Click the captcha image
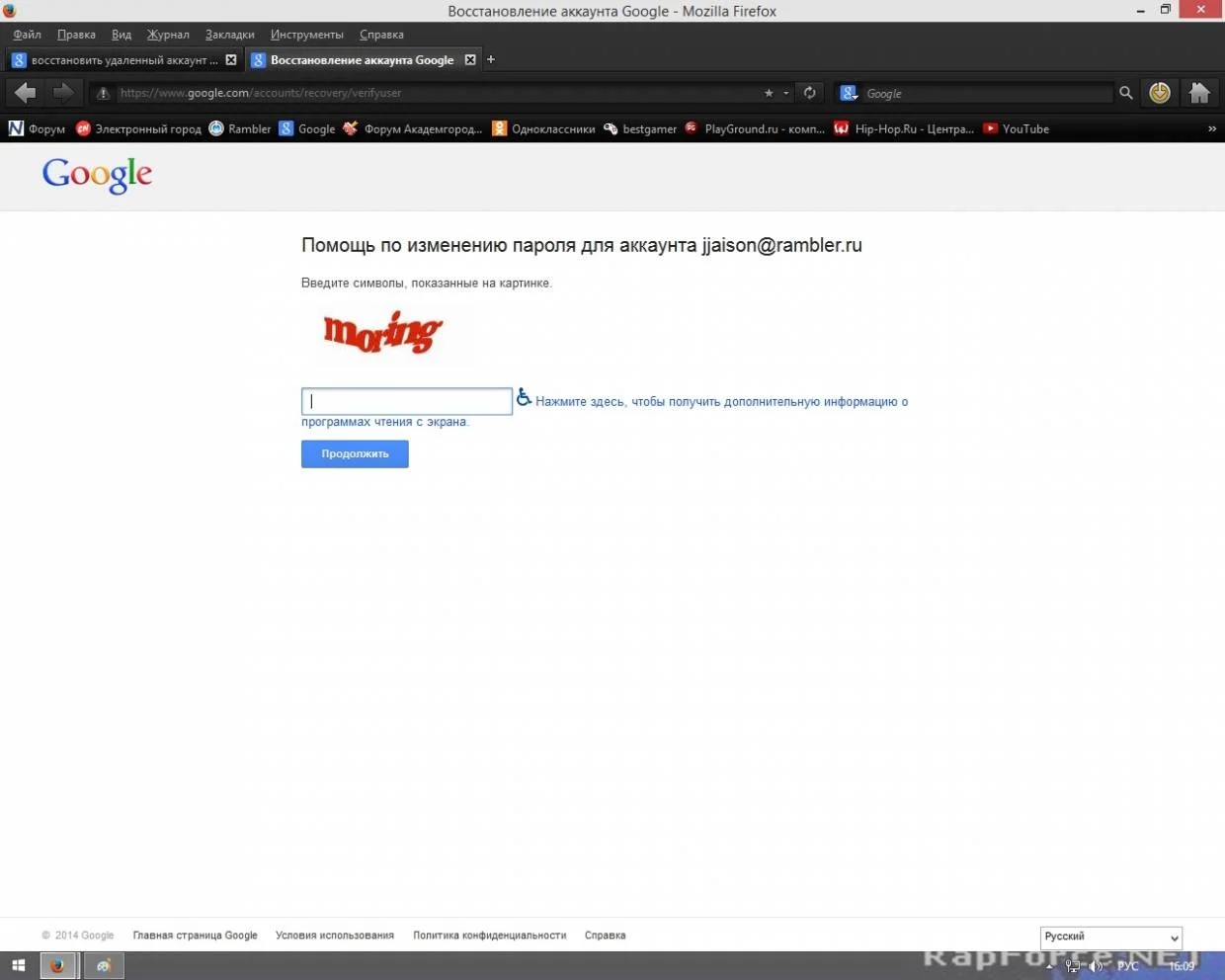The height and width of the screenshot is (980, 1225). 385,334
